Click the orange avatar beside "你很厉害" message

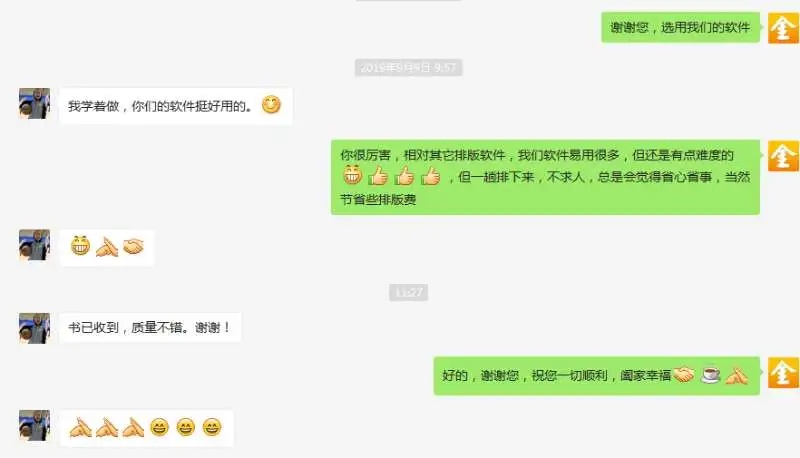[784, 156]
